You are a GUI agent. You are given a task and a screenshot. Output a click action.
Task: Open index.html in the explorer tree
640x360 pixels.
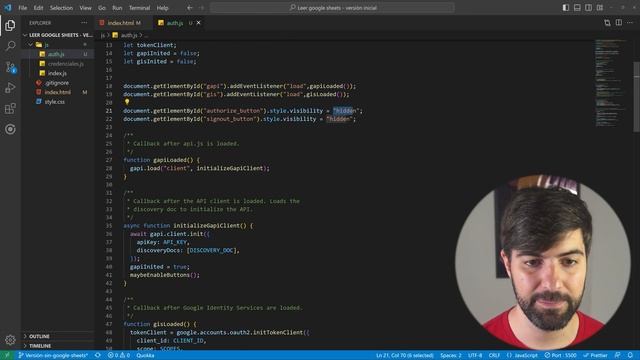pos(58,92)
